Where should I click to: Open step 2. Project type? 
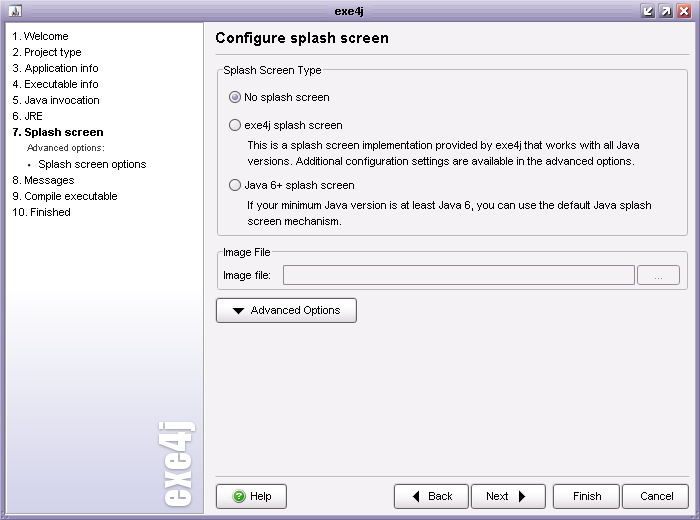tap(47, 52)
